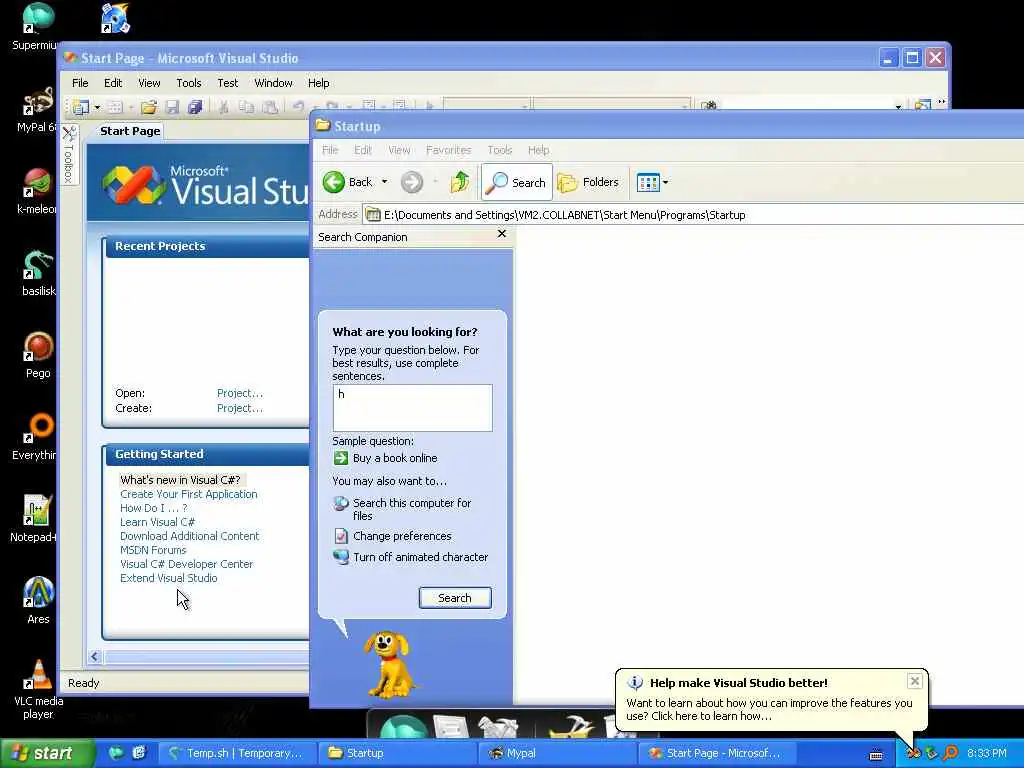This screenshot has height=768, width=1024.
Task: Open the File menu in Visual Studio
Action: pos(80,83)
